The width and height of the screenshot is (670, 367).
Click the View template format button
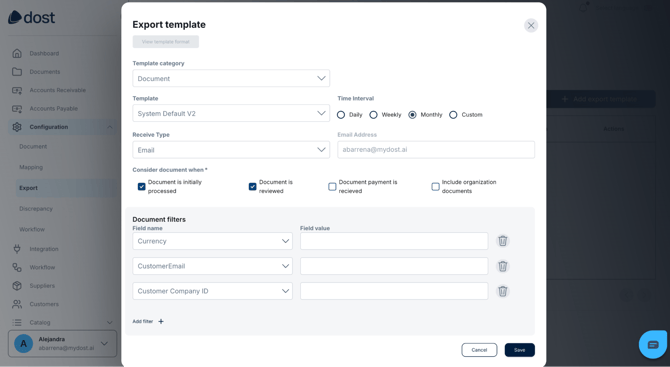click(165, 42)
